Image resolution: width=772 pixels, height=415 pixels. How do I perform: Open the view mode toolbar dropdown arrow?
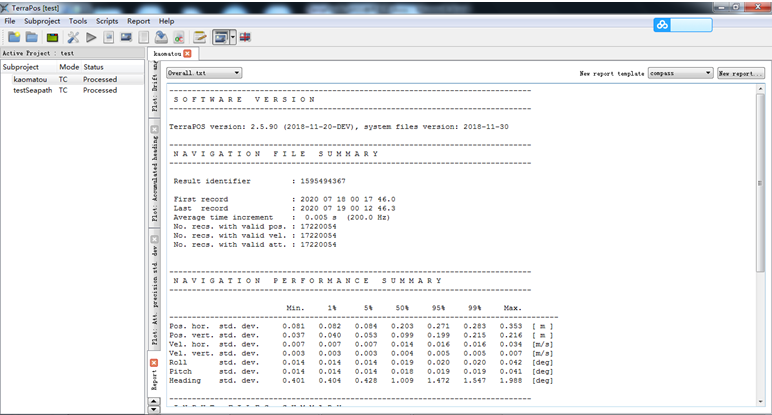(233, 37)
